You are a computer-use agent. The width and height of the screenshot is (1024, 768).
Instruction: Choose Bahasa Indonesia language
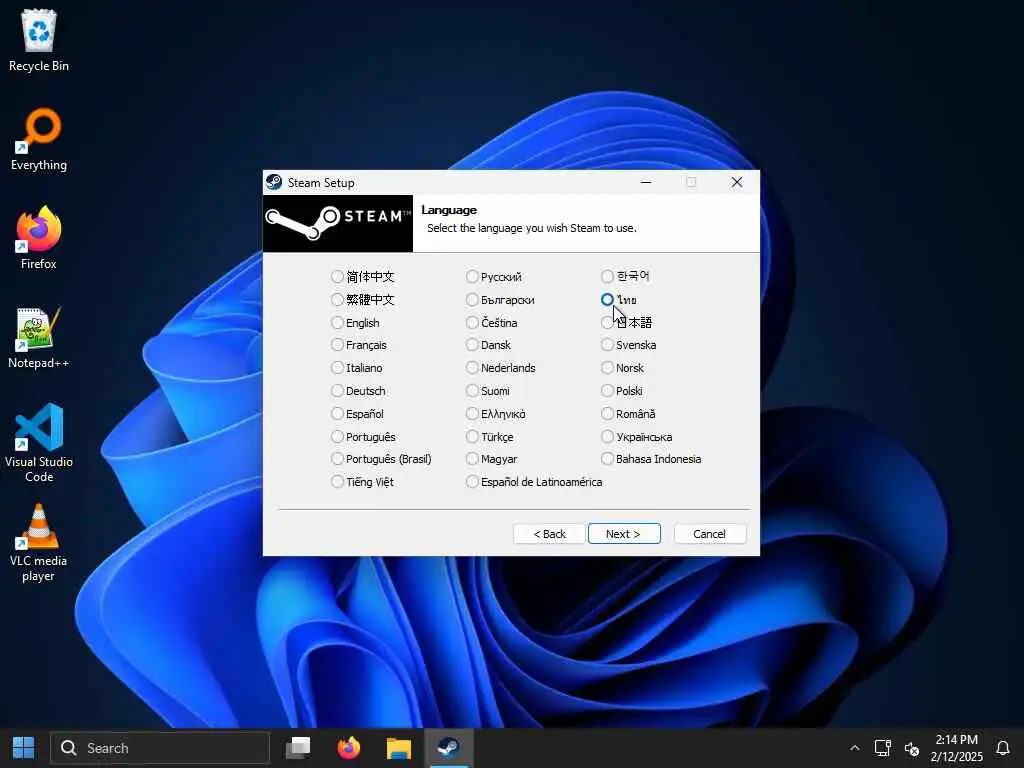click(607, 459)
